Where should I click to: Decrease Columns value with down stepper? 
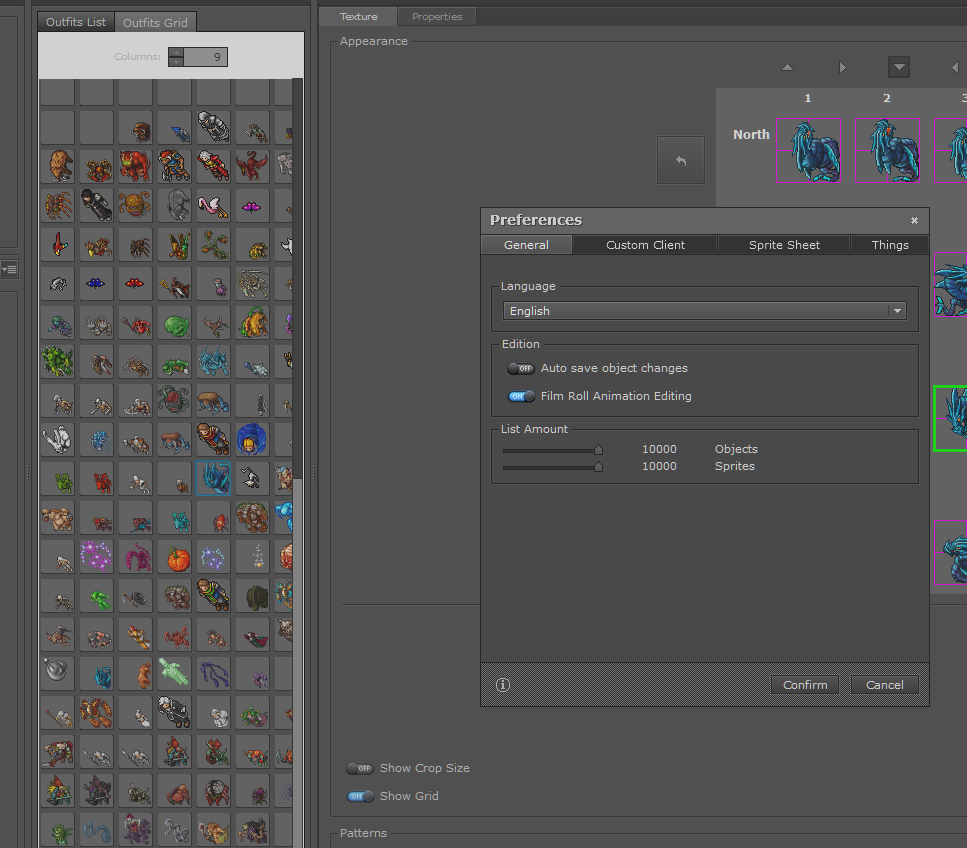click(x=176, y=62)
